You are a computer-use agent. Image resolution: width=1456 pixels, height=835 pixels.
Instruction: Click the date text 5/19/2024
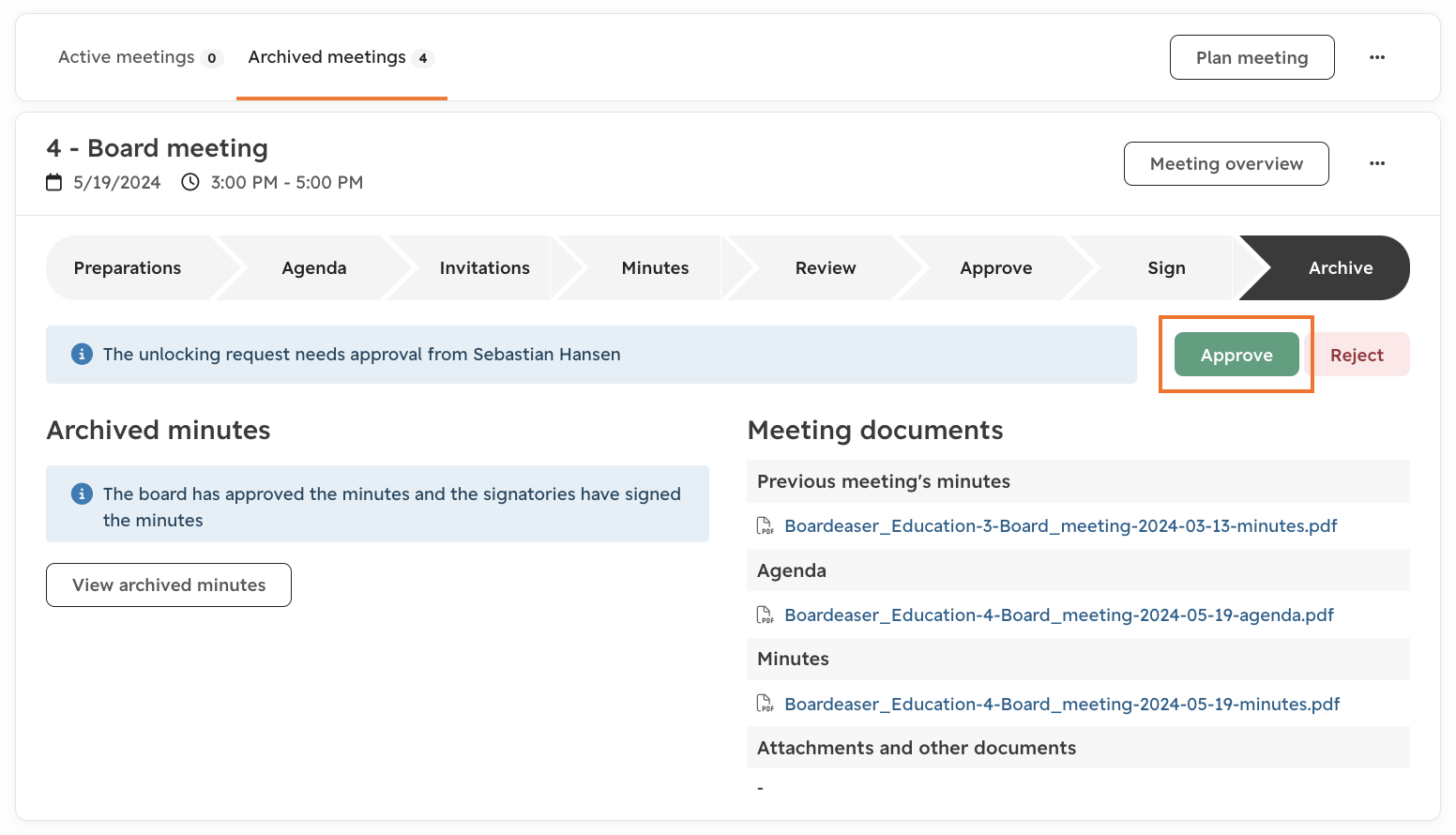[117, 182]
